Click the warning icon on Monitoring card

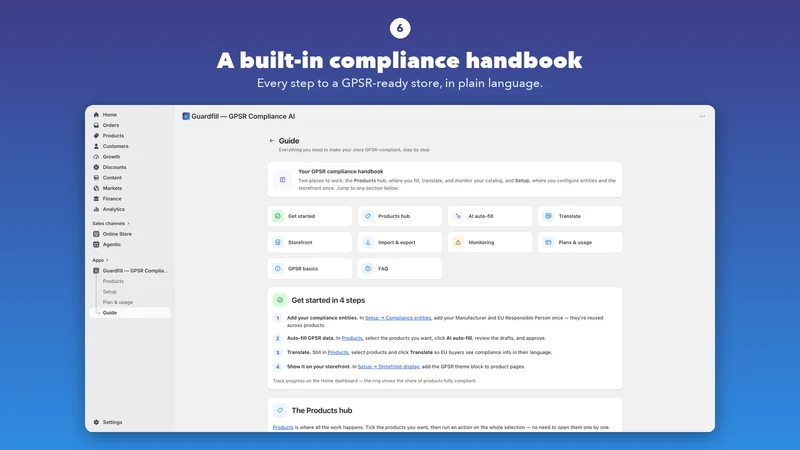point(458,242)
